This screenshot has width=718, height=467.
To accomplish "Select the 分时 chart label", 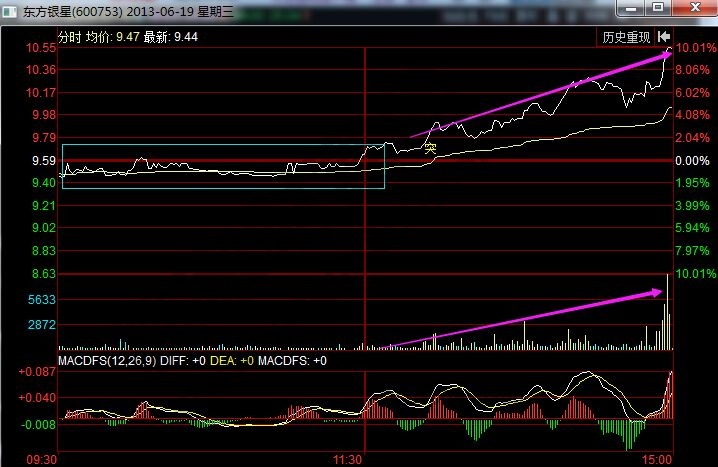I will [x=70, y=37].
